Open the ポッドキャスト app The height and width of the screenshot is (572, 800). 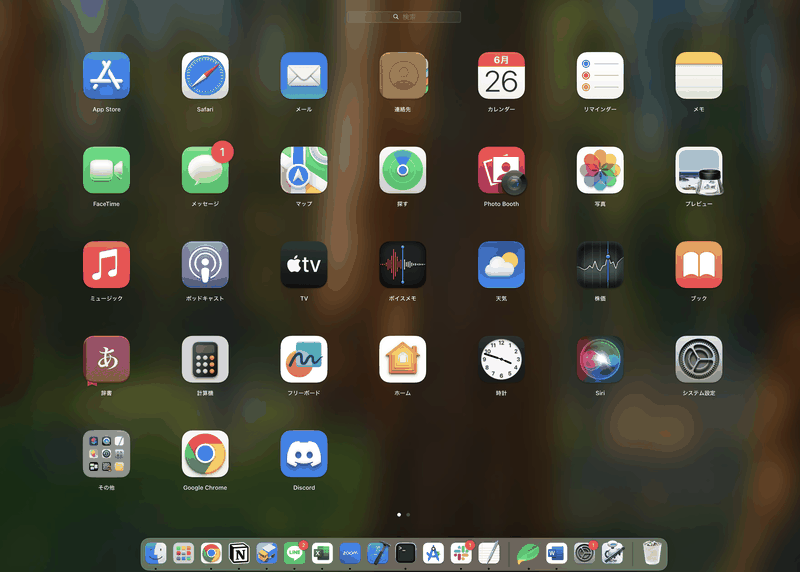coord(205,264)
